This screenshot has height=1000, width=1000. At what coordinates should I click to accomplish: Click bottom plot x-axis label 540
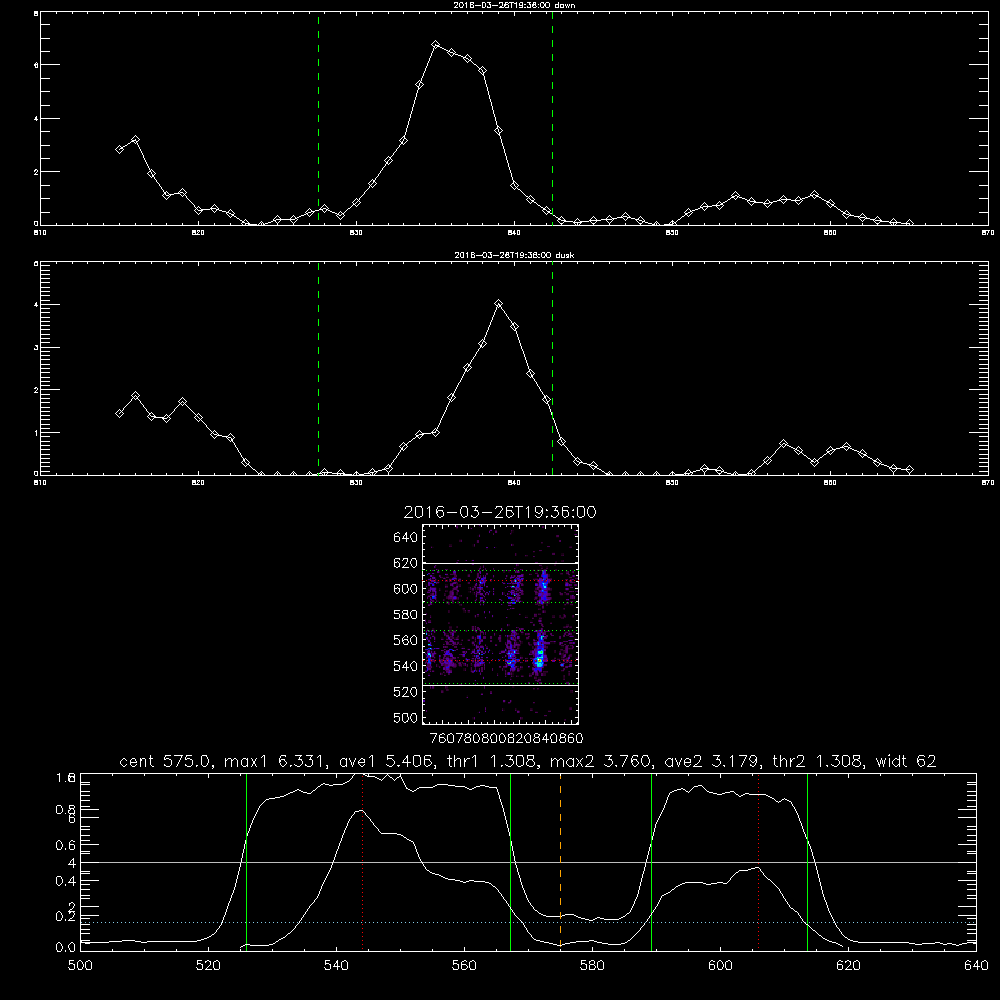tap(336, 965)
